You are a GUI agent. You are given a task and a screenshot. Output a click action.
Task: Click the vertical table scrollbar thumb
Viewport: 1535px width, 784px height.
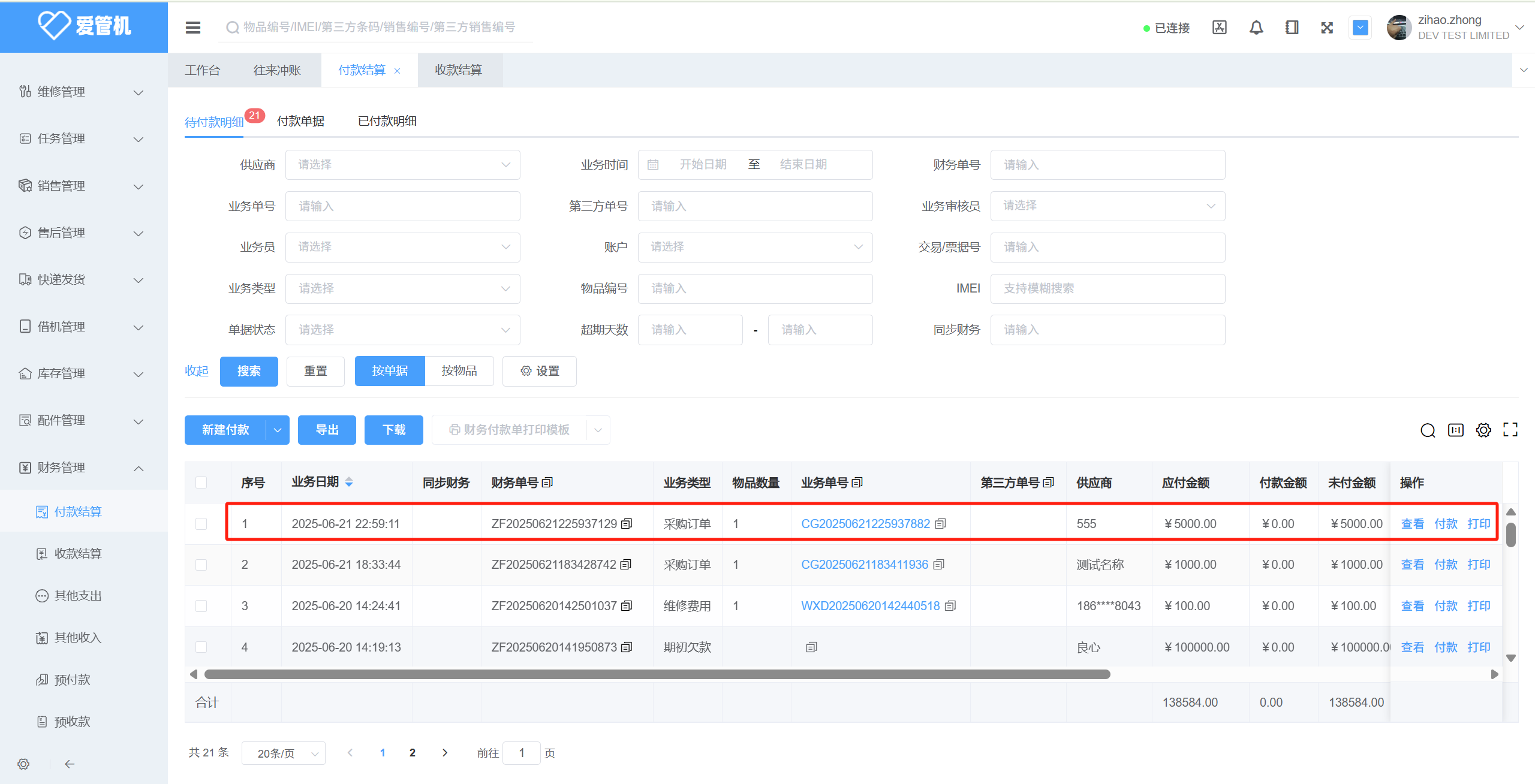(1511, 535)
